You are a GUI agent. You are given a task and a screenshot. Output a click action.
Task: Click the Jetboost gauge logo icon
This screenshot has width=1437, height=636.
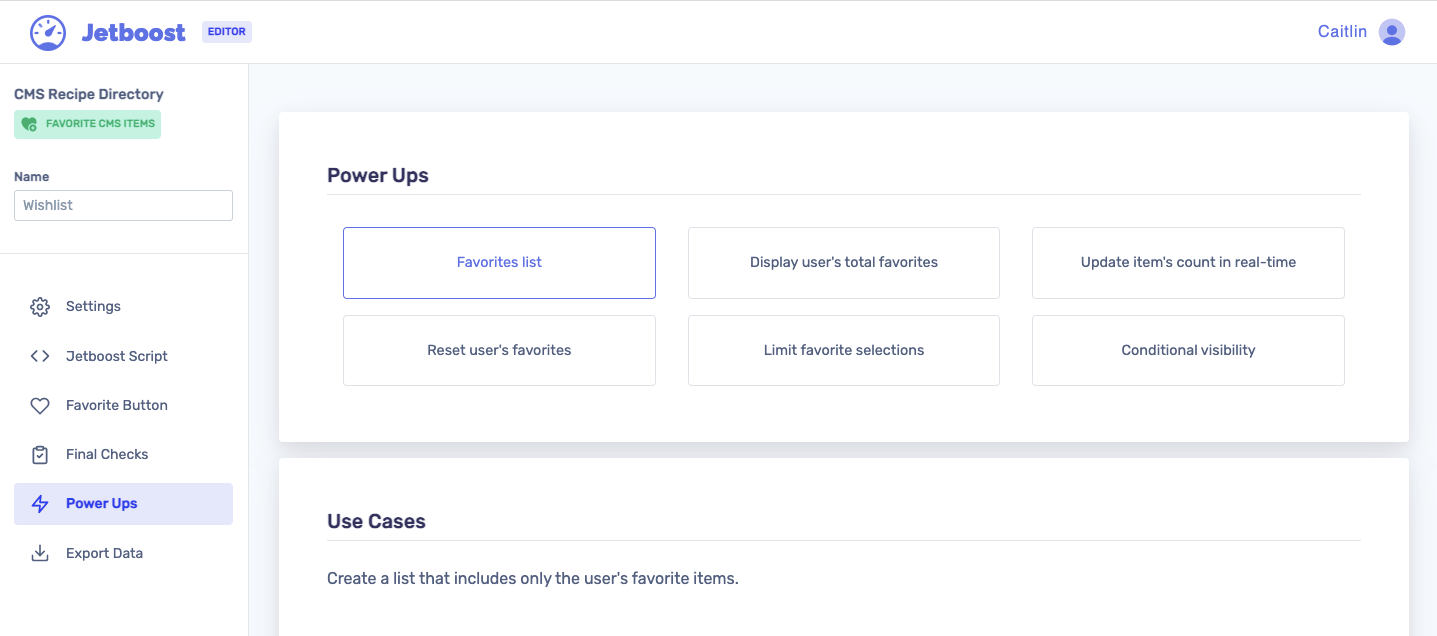coord(47,31)
